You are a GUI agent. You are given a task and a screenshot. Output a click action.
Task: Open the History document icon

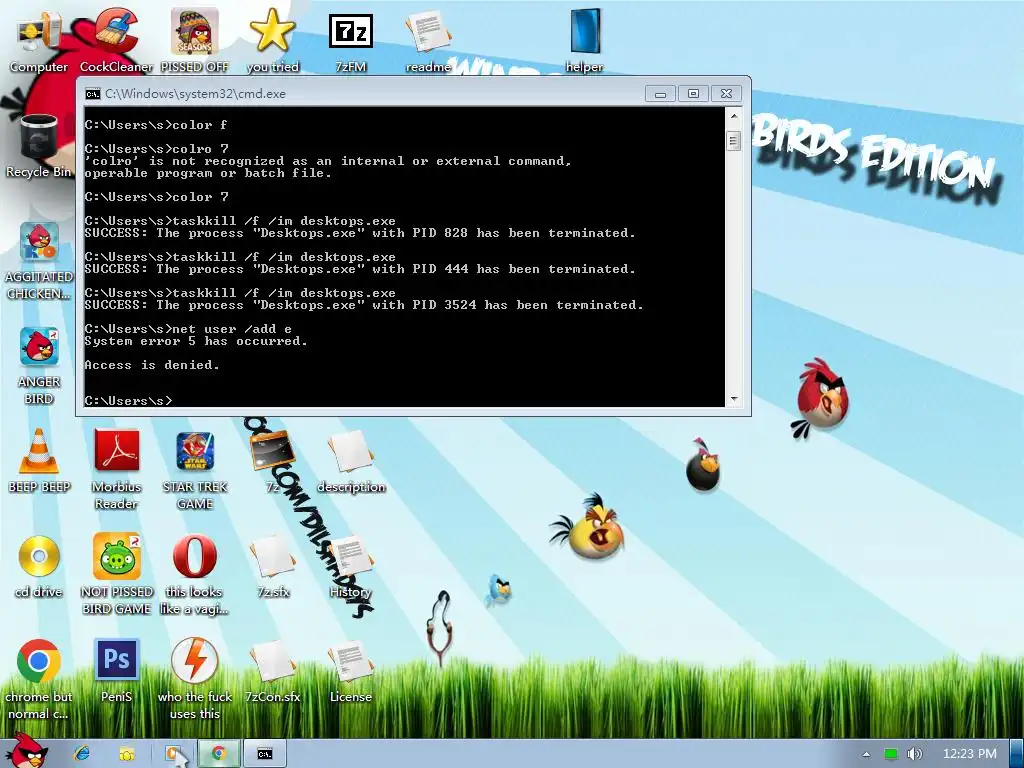coord(351,566)
